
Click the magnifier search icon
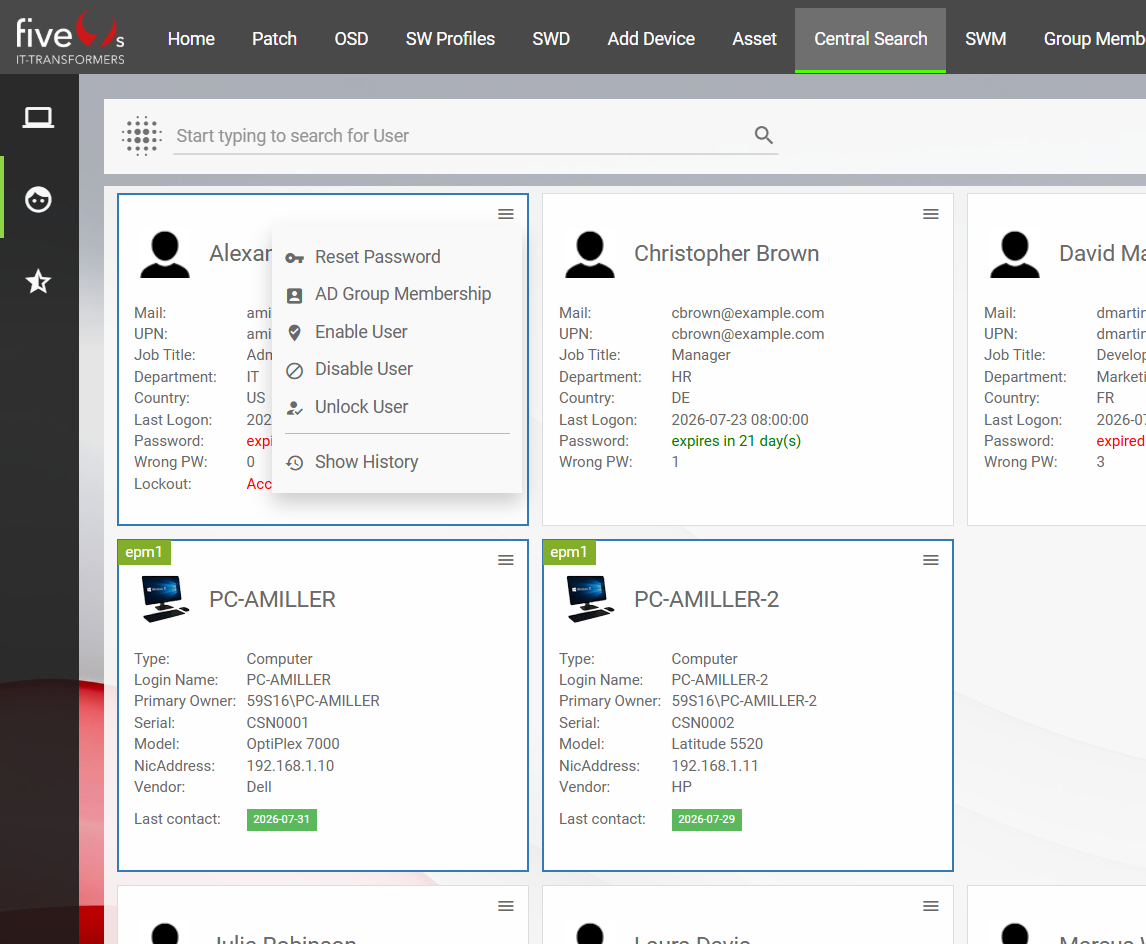click(764, 135)
